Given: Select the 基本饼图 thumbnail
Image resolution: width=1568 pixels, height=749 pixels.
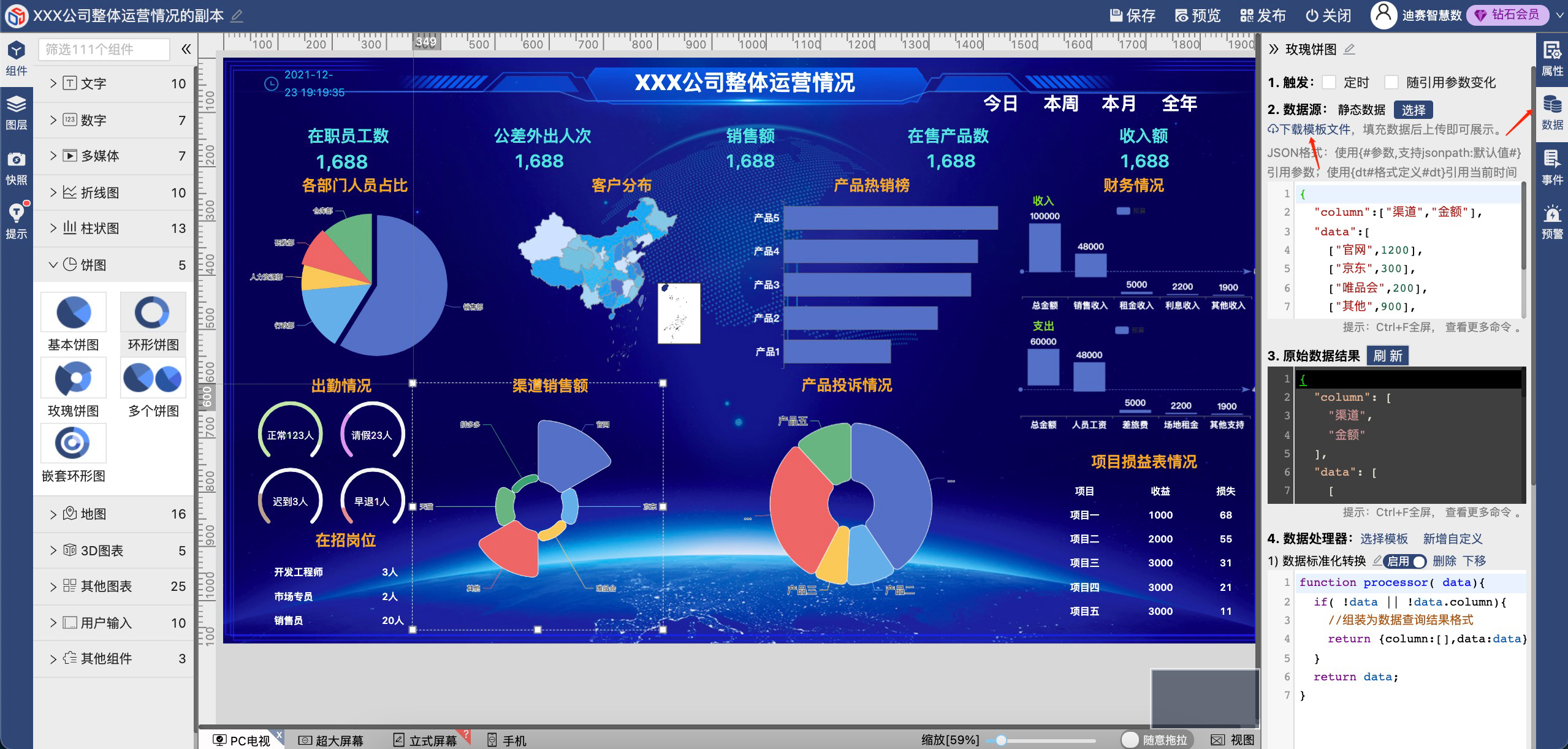Looking at the screenshot, I should (74, 312).
